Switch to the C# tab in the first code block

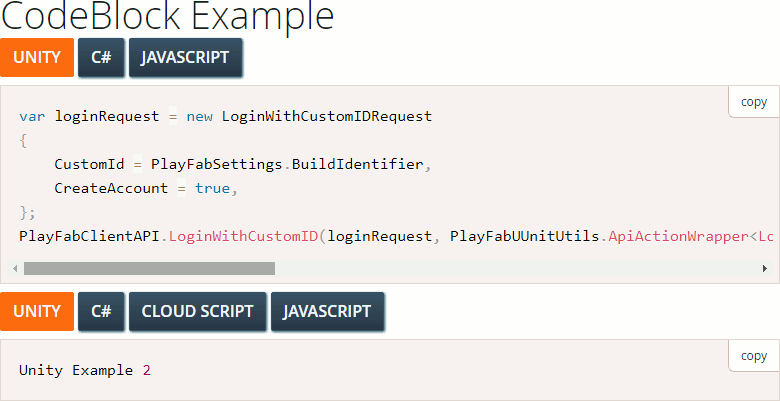coord(101,58)
